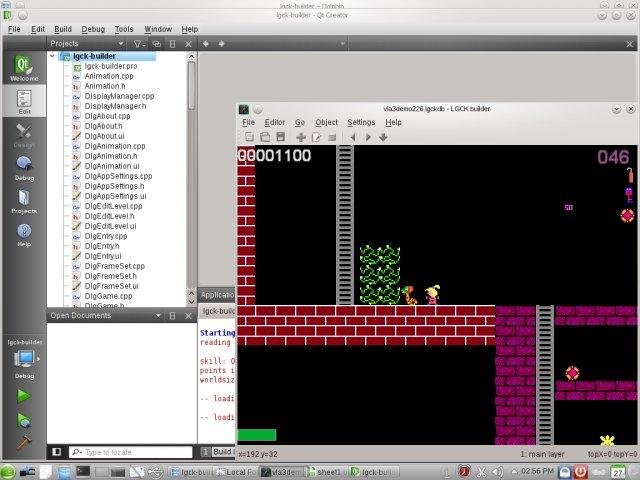The height and width of the screenshot is (480, 640).
Task: Select lgck-builder.pro in project tree
Action: [111, 66]
